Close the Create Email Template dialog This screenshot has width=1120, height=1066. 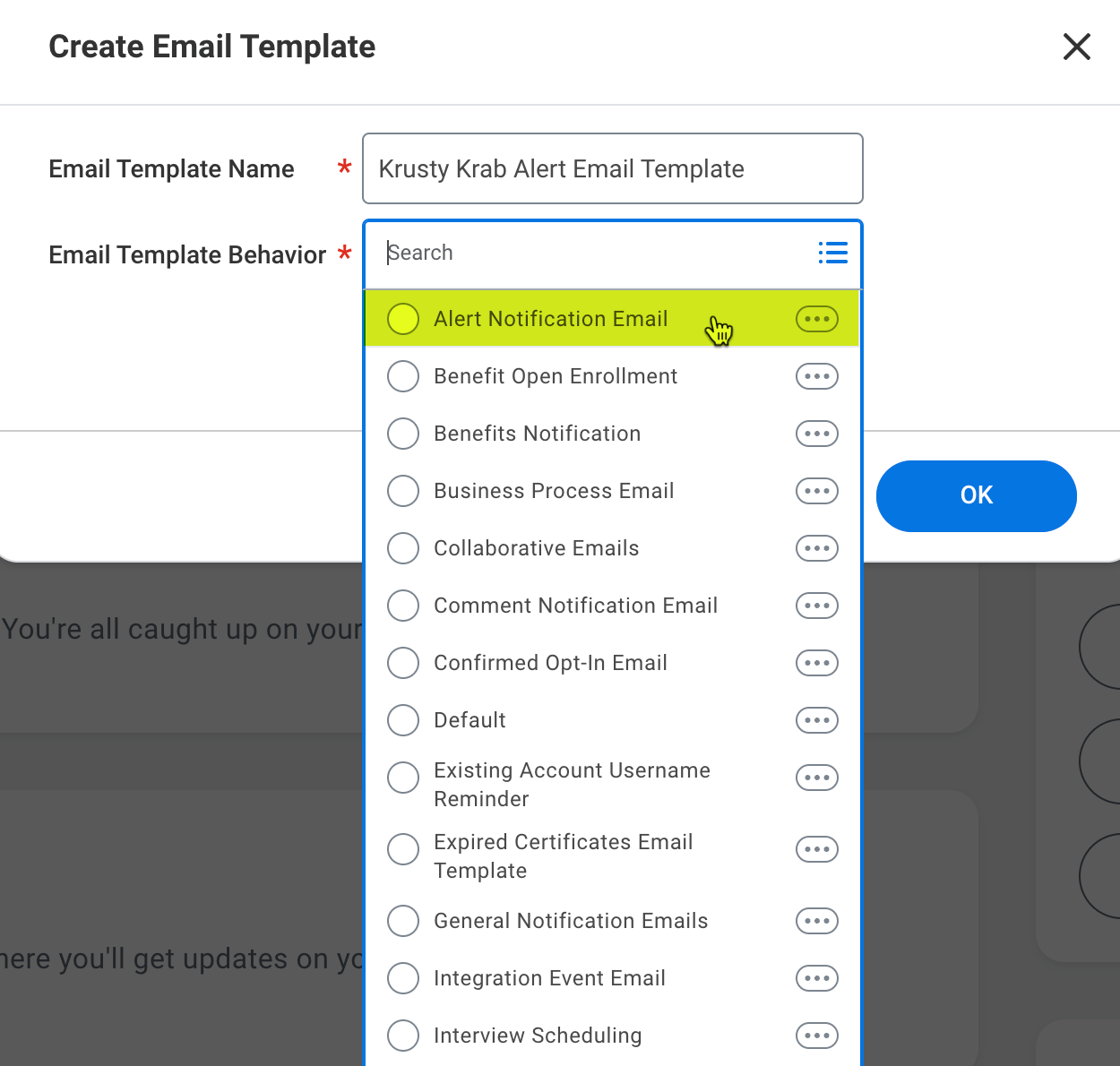click(1077, 47)
